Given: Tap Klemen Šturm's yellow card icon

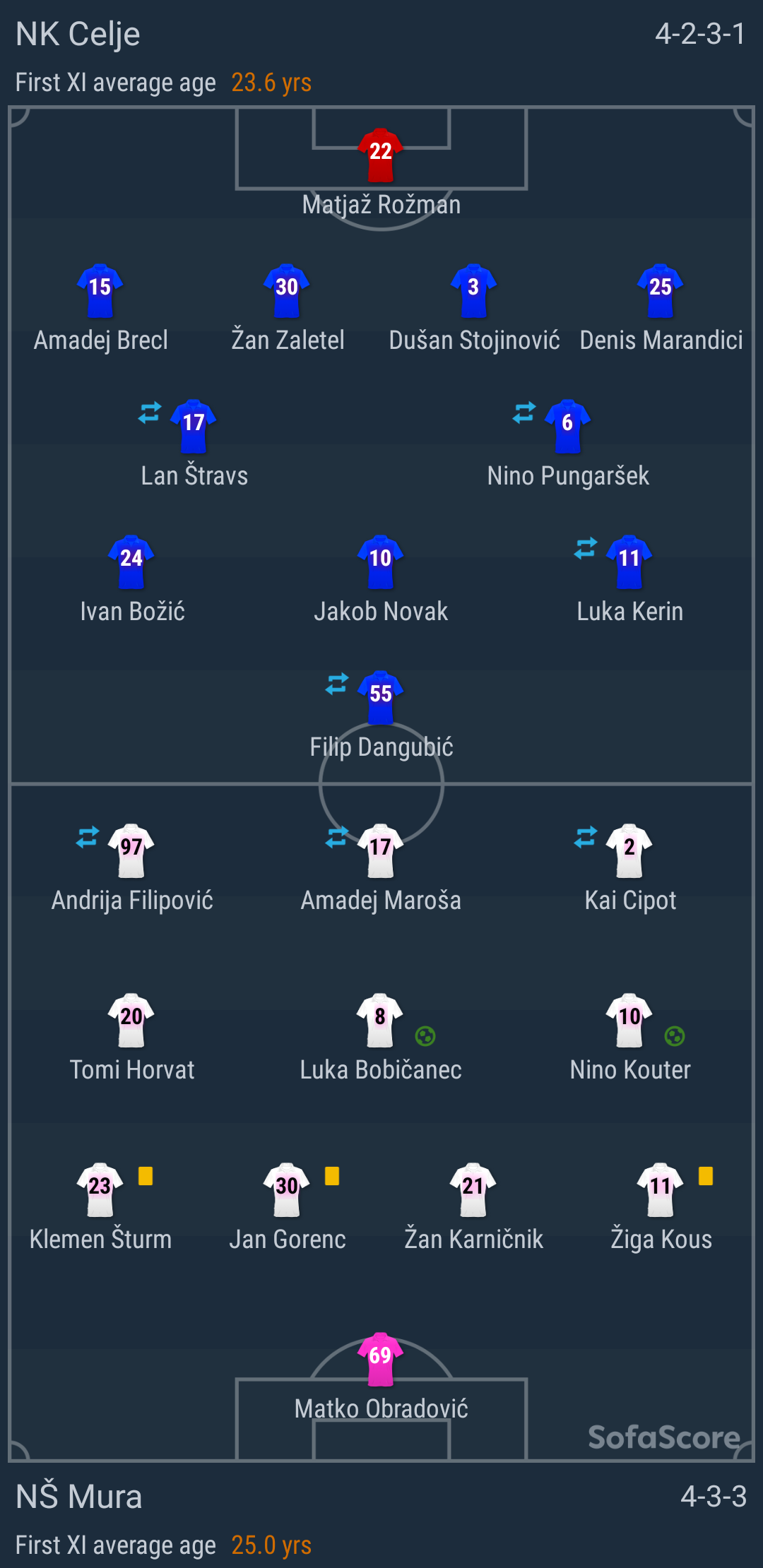Looking at the screenshot, I should 146,1176.
